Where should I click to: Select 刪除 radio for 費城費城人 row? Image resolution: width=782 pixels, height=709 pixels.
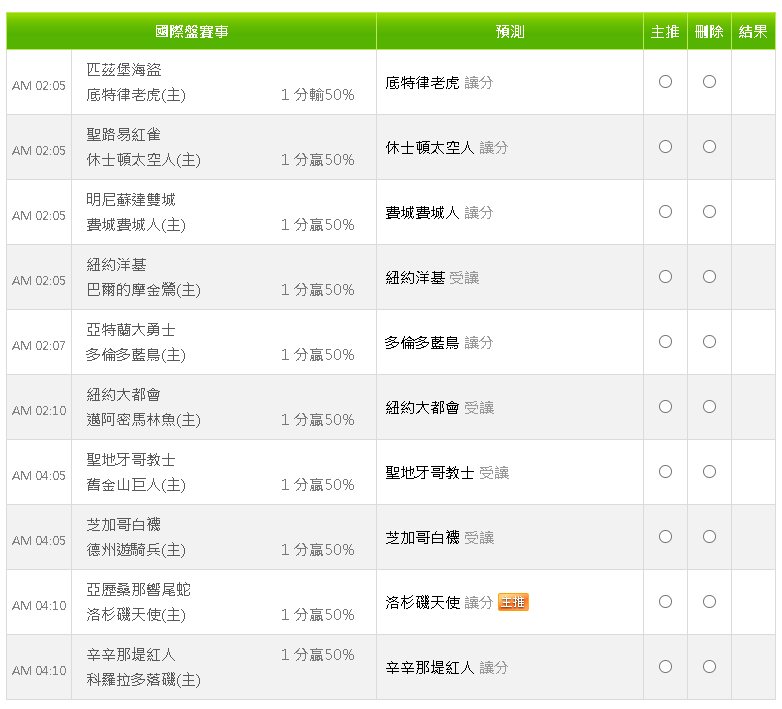coord(709,212)
